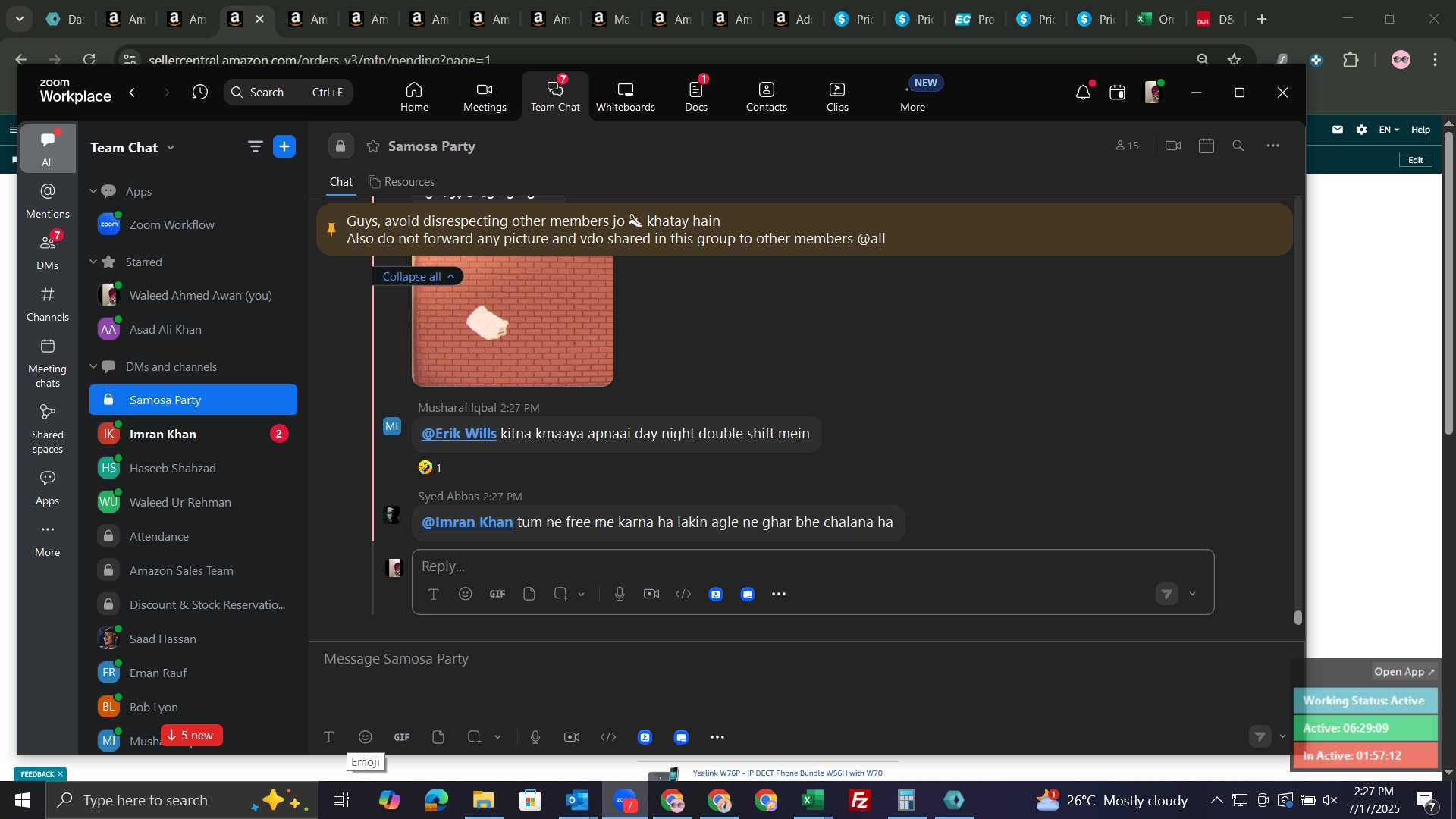This screenshot has height=819, width=1456.
Task: Open Asad Ali Khan chat
Action: 193,329
